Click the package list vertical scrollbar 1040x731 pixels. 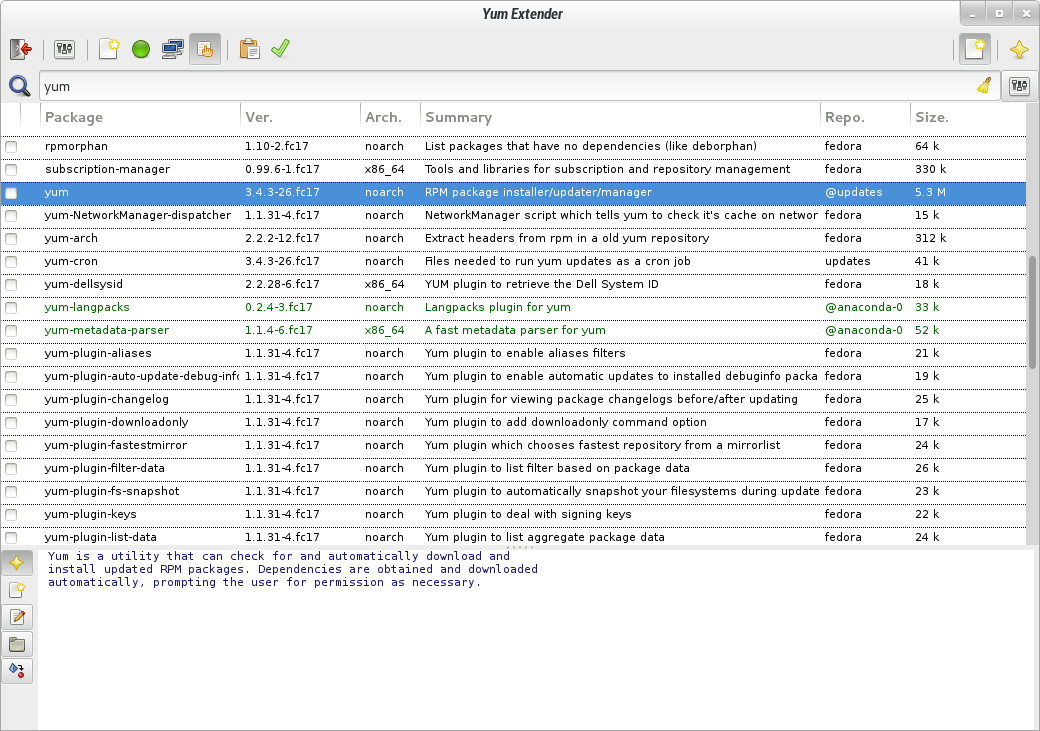coord(1032,312)
